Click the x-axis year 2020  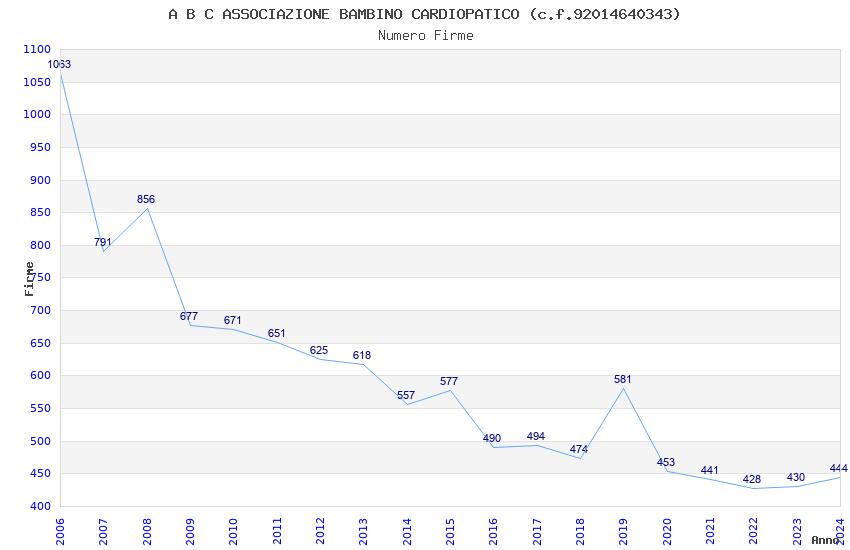[667, 531]
